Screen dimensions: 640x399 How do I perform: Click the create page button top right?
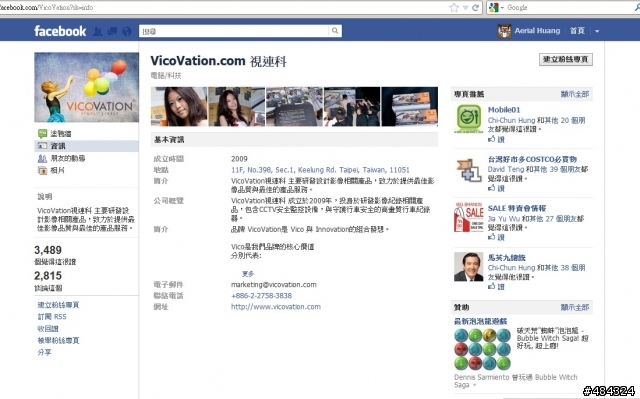pyautogui.click(x=566, y=60)
